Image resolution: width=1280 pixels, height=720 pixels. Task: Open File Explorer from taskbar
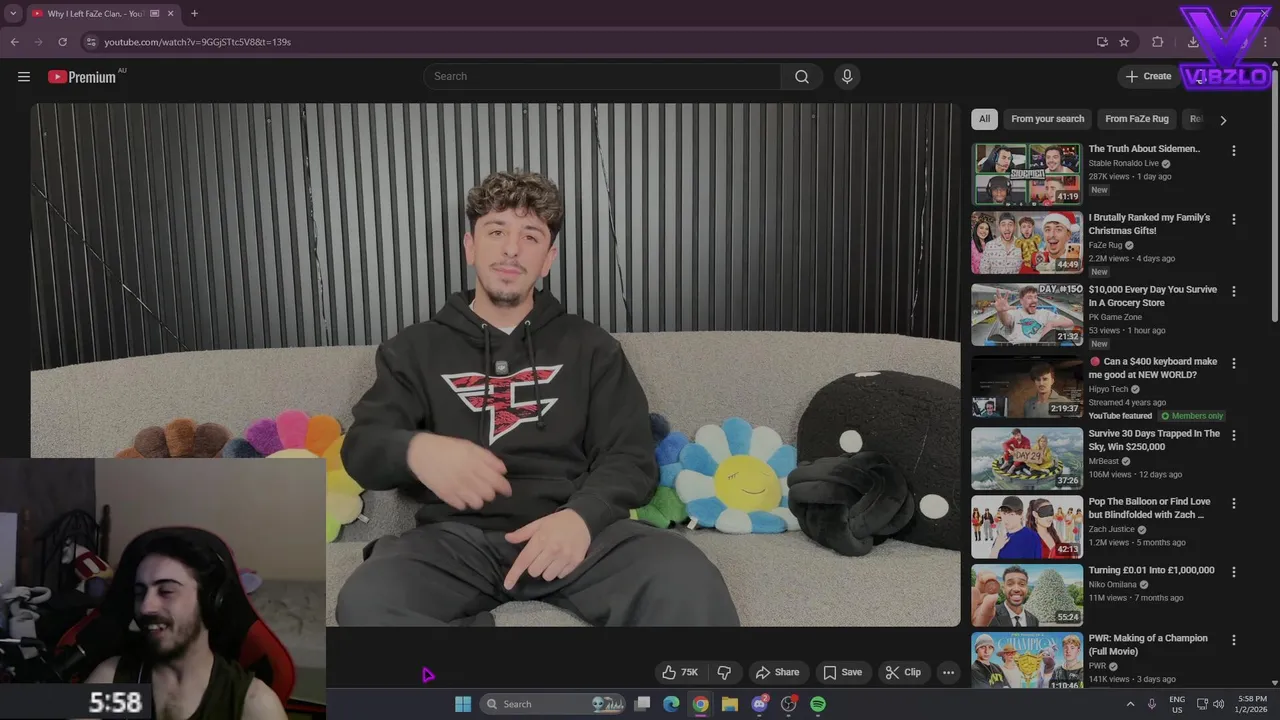[x=730, y=704]
